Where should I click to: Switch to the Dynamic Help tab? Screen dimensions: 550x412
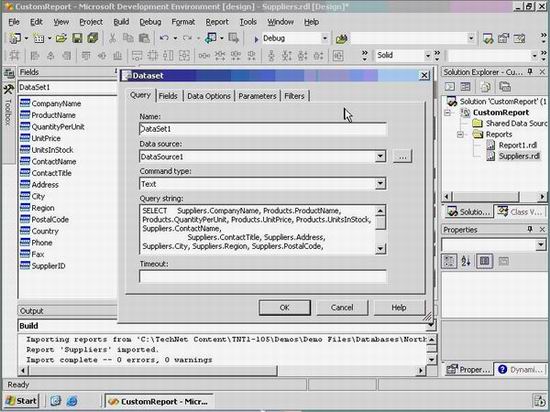pyautogui.click(x=520, y=369)
